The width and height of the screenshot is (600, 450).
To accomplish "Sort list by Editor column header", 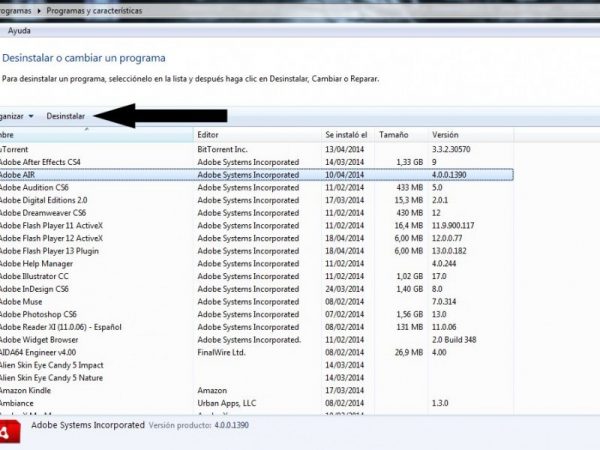I will point(208,135).
